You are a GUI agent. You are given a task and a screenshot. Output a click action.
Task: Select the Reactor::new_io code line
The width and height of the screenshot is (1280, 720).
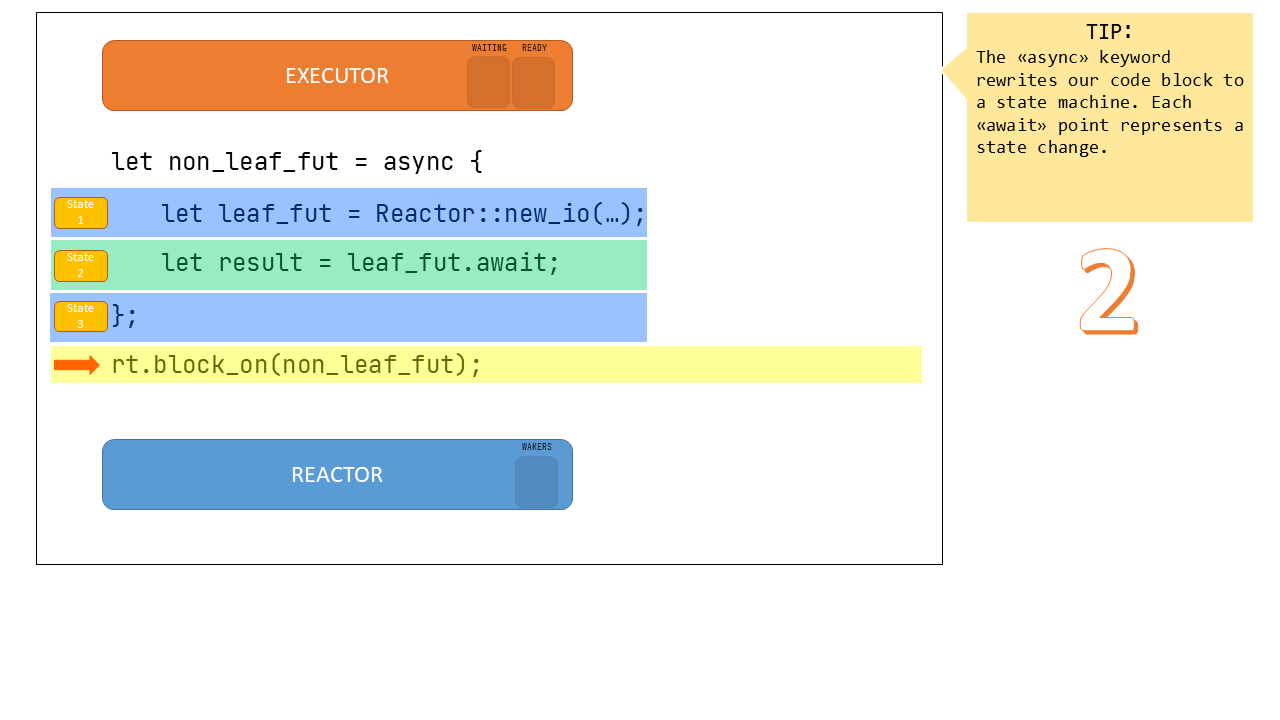[403, 213]
